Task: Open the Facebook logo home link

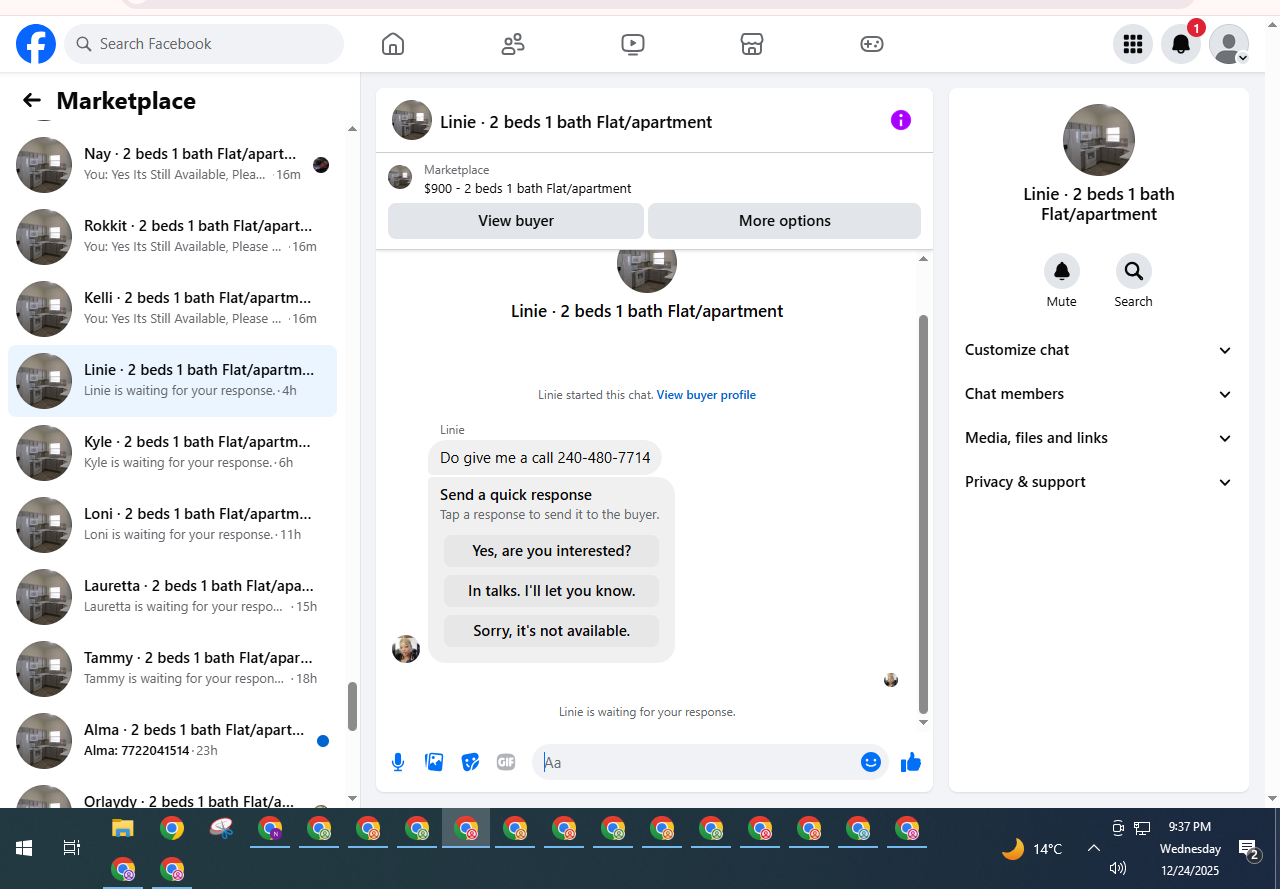Action: click(x=36, y=44)
